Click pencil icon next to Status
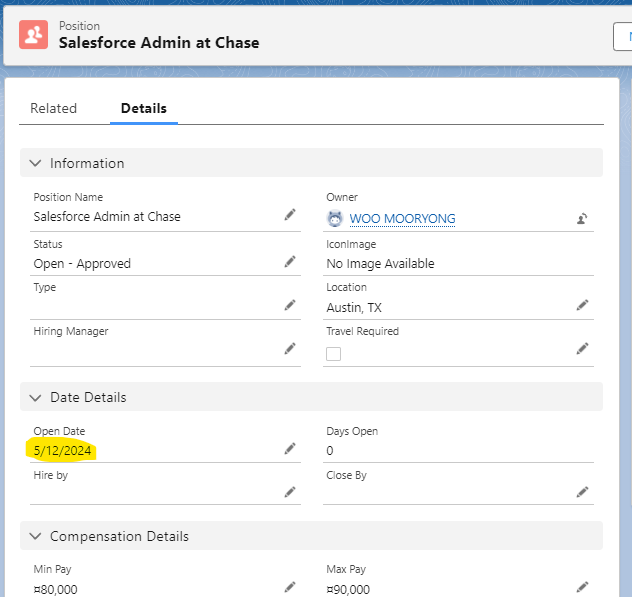This screenshot has width=632, height=597. click(x=290, y=261)
